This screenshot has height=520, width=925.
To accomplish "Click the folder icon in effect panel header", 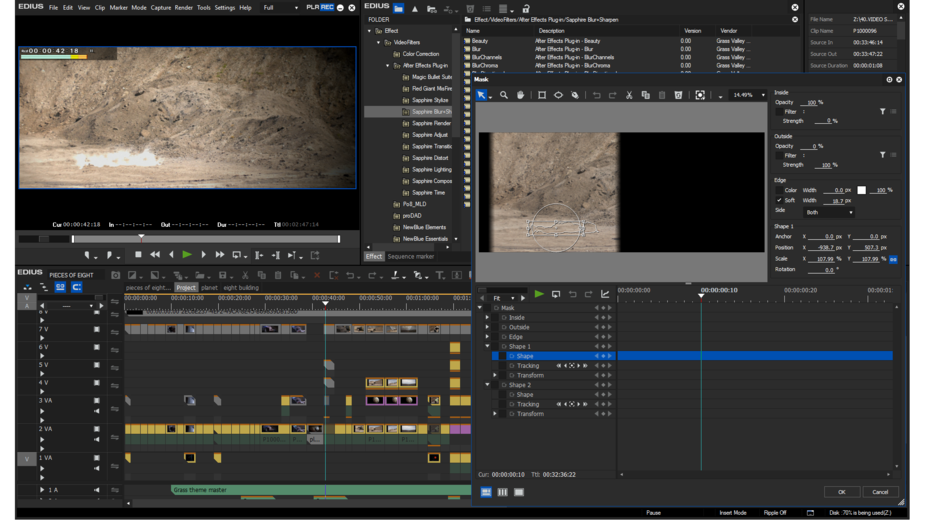I will [x=399, y=8].
